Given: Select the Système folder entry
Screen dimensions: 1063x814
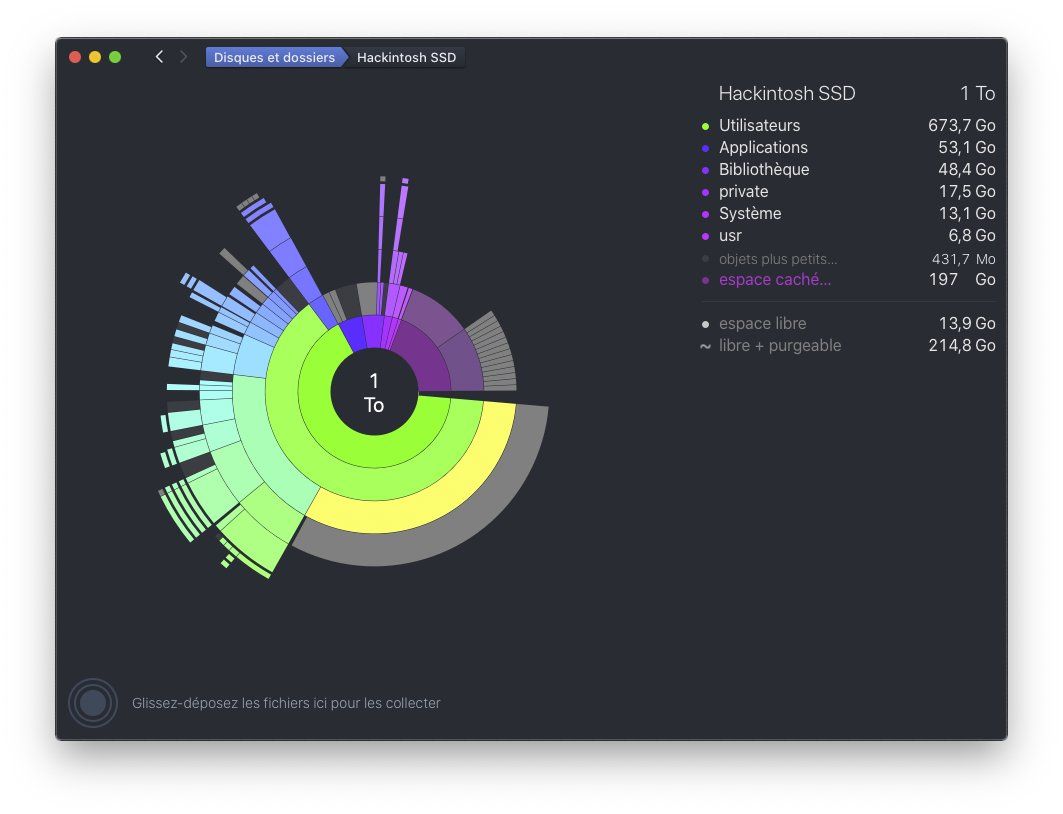Looking at the screenshot, I should pyautogui.click(x=749, y=214).
